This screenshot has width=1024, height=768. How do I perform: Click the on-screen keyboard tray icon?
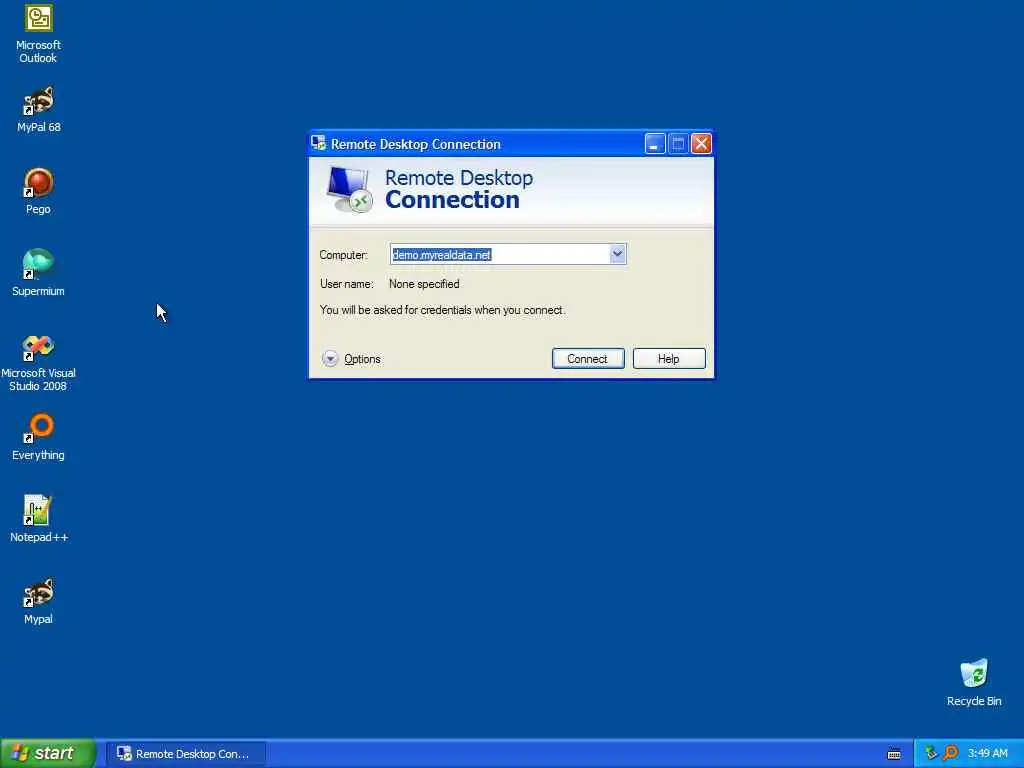894,754
